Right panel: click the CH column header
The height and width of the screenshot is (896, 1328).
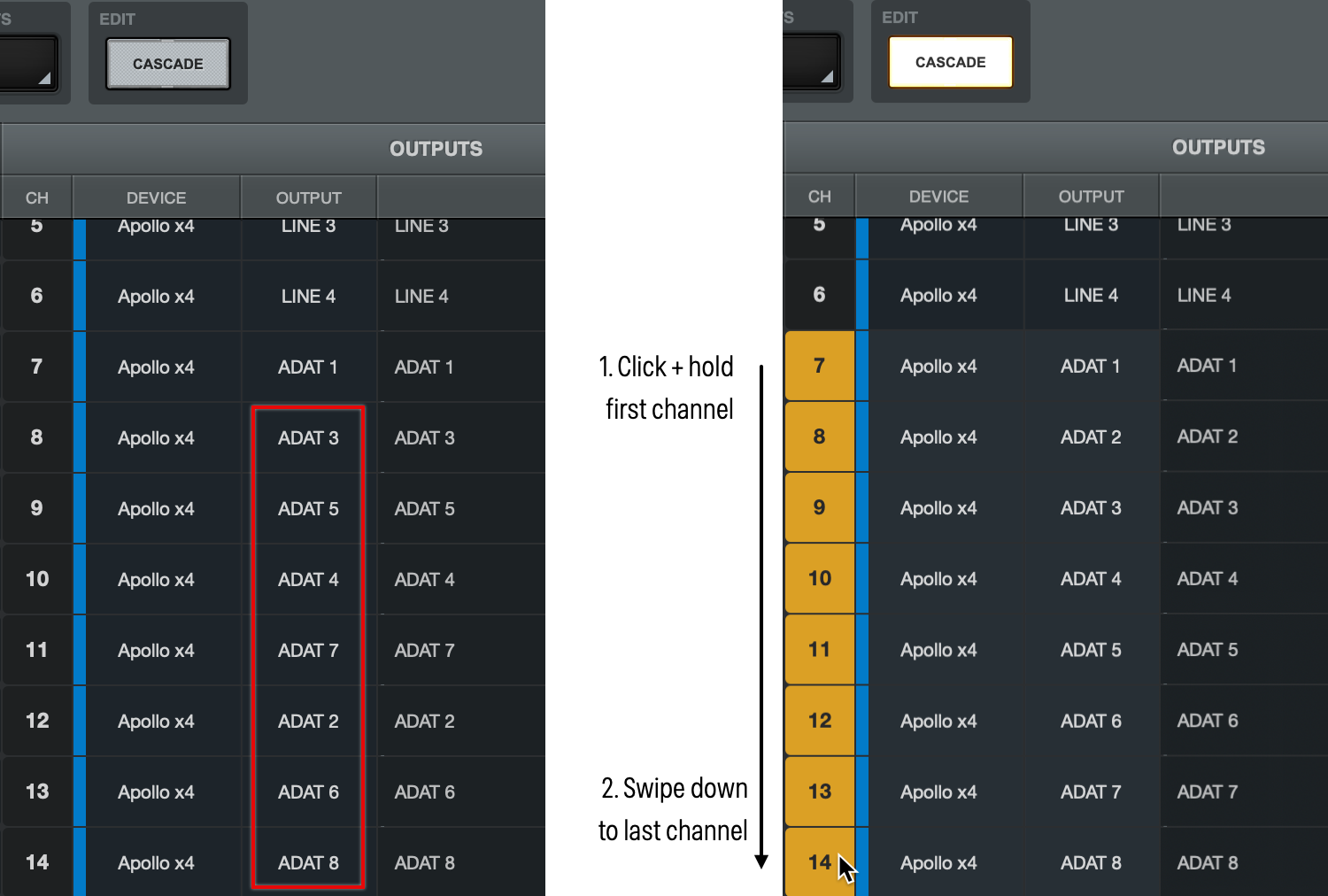click(820, 196)
